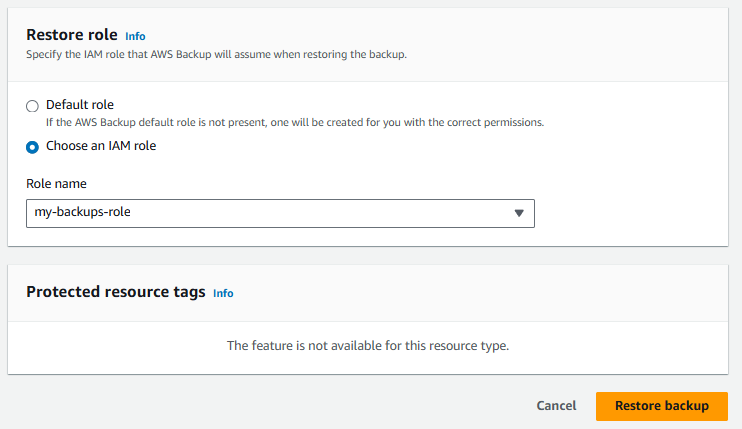Image resolution: width=742 pixels, height=429 pixels.
Task: Click the Role name field label
Action: [56, 184]
